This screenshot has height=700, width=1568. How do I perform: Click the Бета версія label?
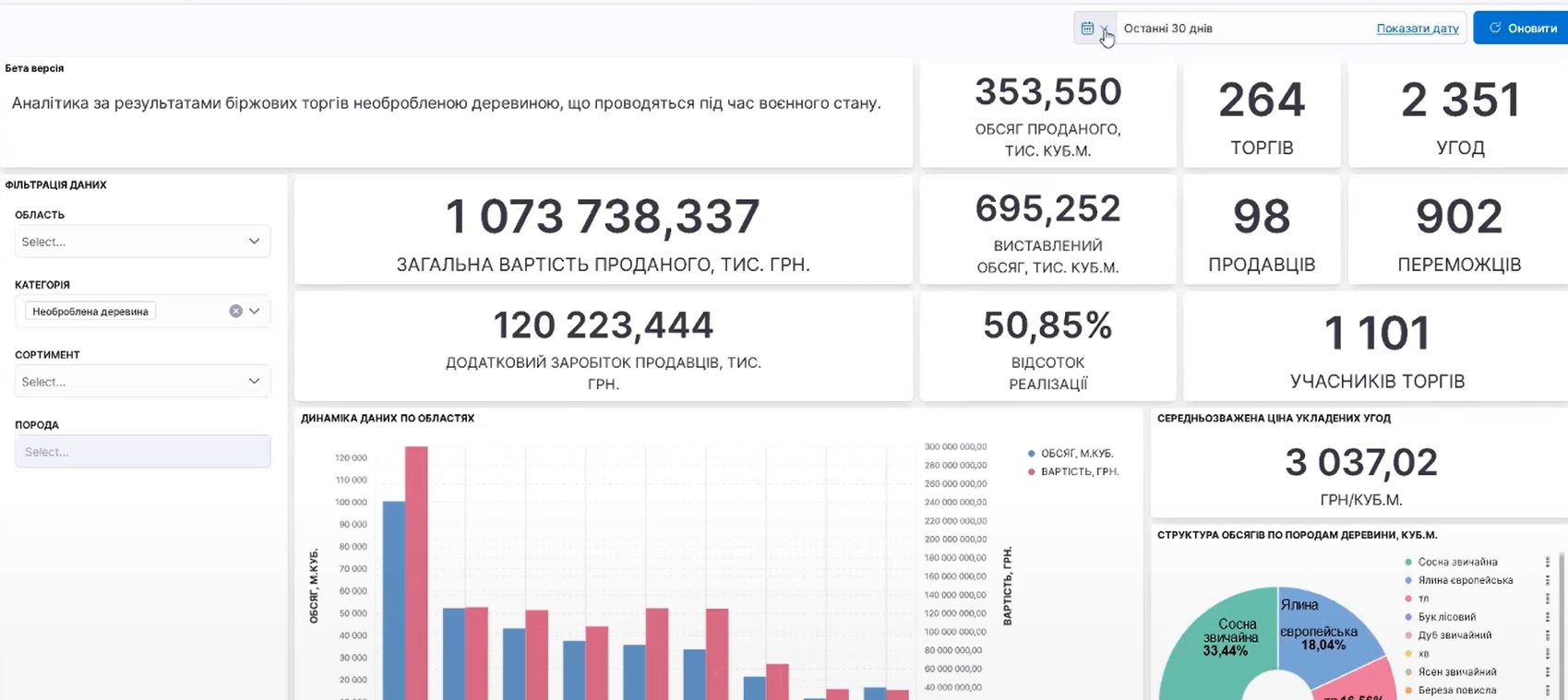[x=34, y=68]
